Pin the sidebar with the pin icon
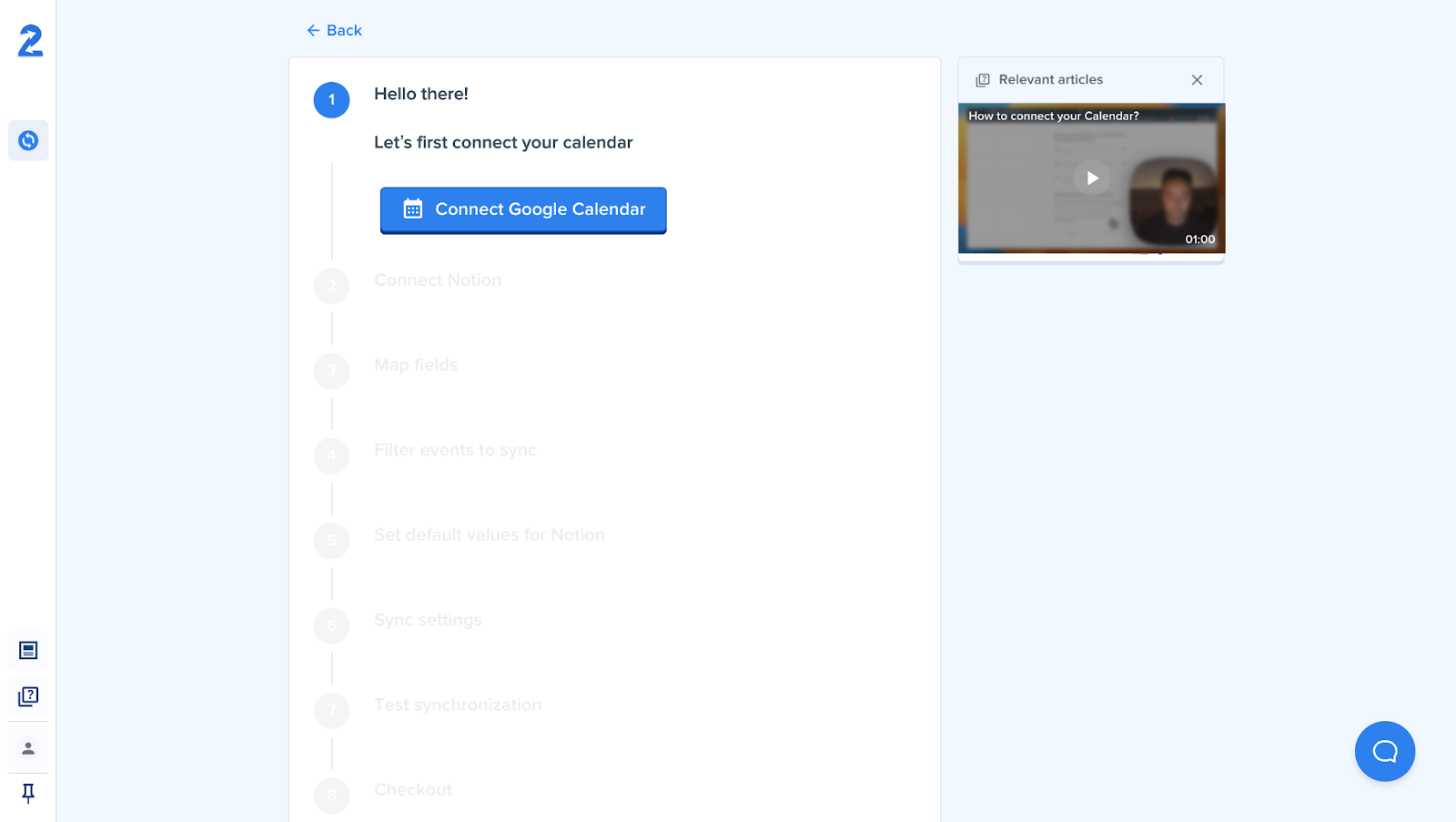1456x822 pixels. (x=28, y=794)
